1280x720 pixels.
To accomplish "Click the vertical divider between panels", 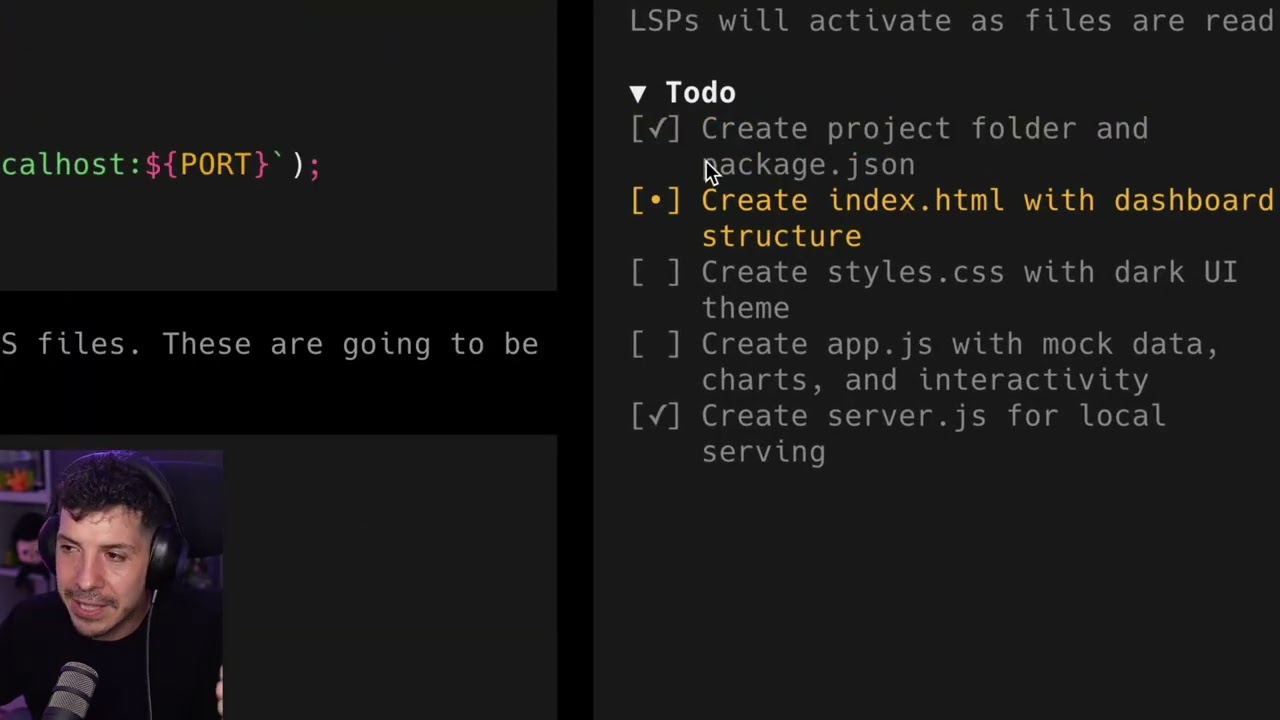I will (575, 360).
